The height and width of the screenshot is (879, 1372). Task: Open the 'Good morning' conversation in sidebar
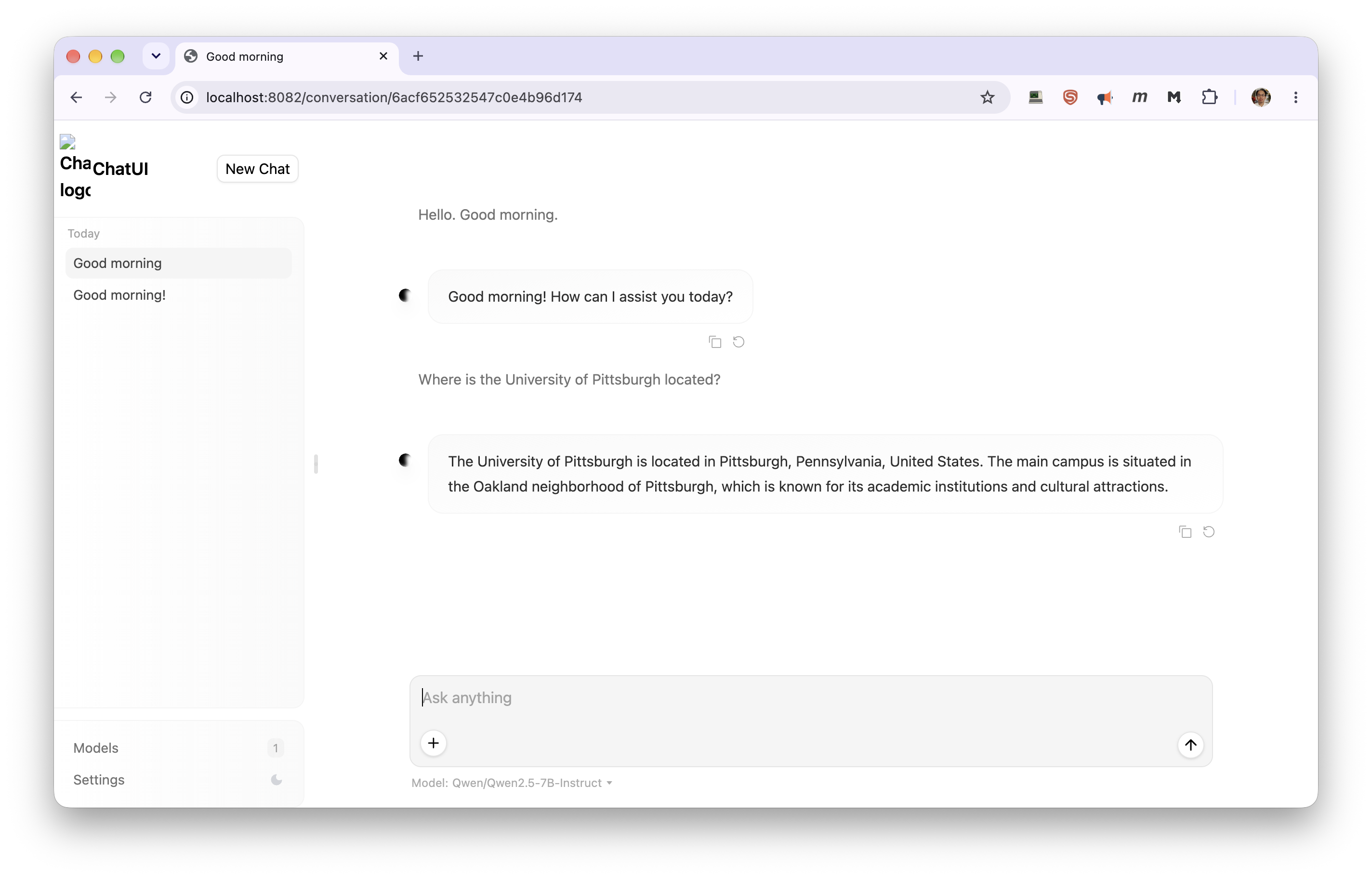point(179,263)
